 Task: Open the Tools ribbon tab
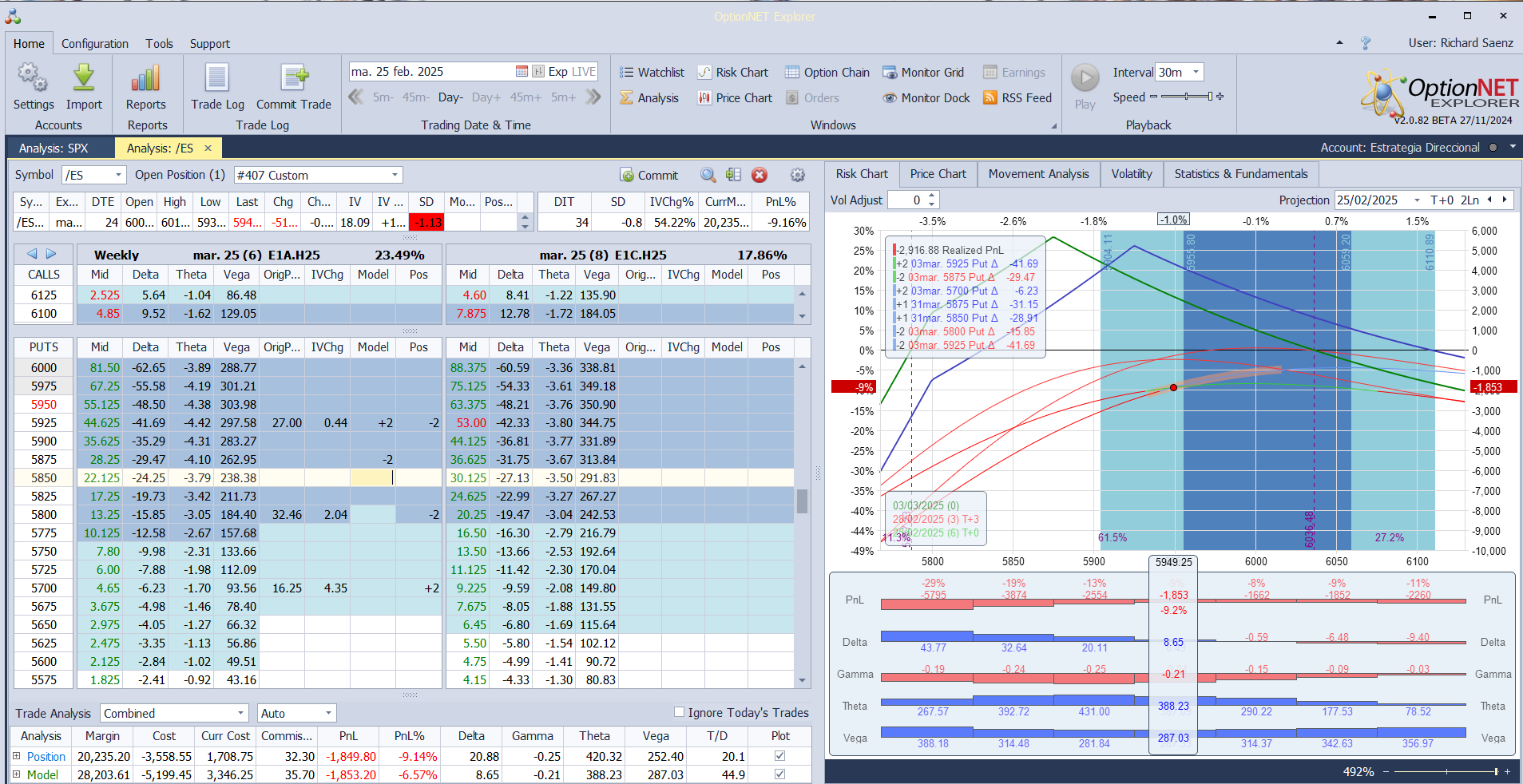[x=159, y=44]
